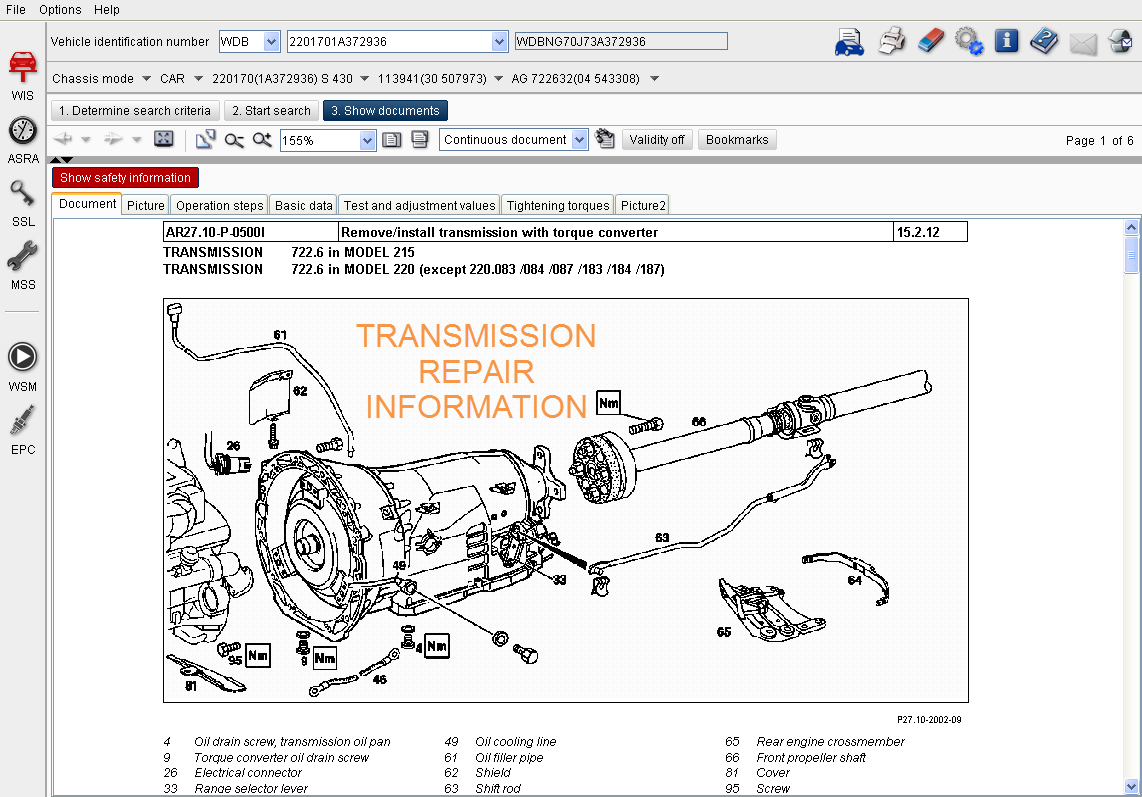The width and height of the screenshot is (1142, 797).
Task: Click the stacked pages view icon
Action: point(420,139)
